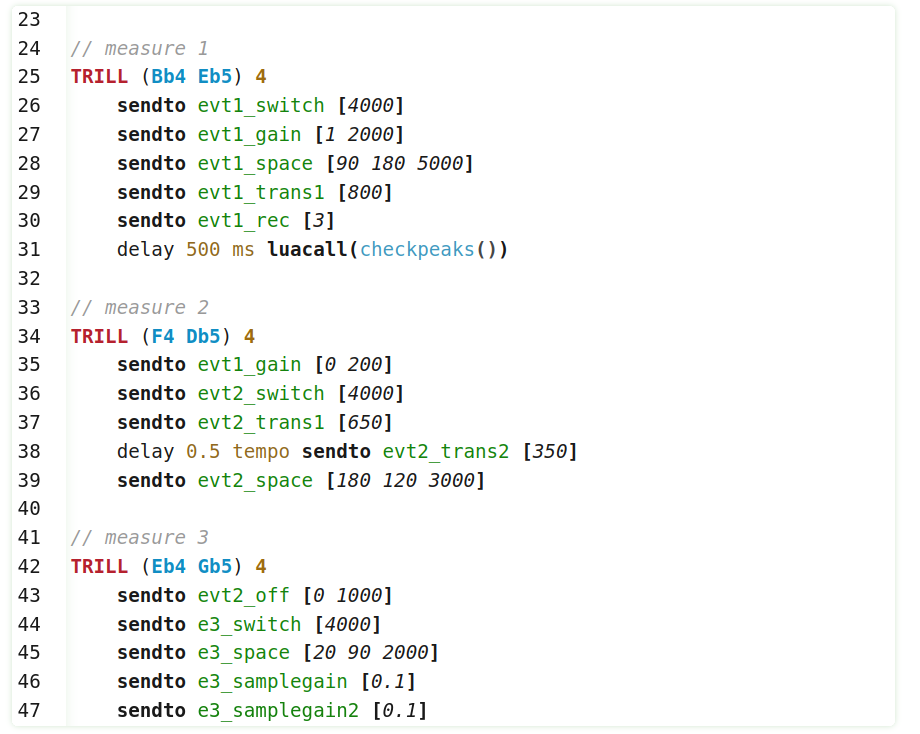Click the word "tempo" on line 38
The image size is (920, 734).
point(261,451)
